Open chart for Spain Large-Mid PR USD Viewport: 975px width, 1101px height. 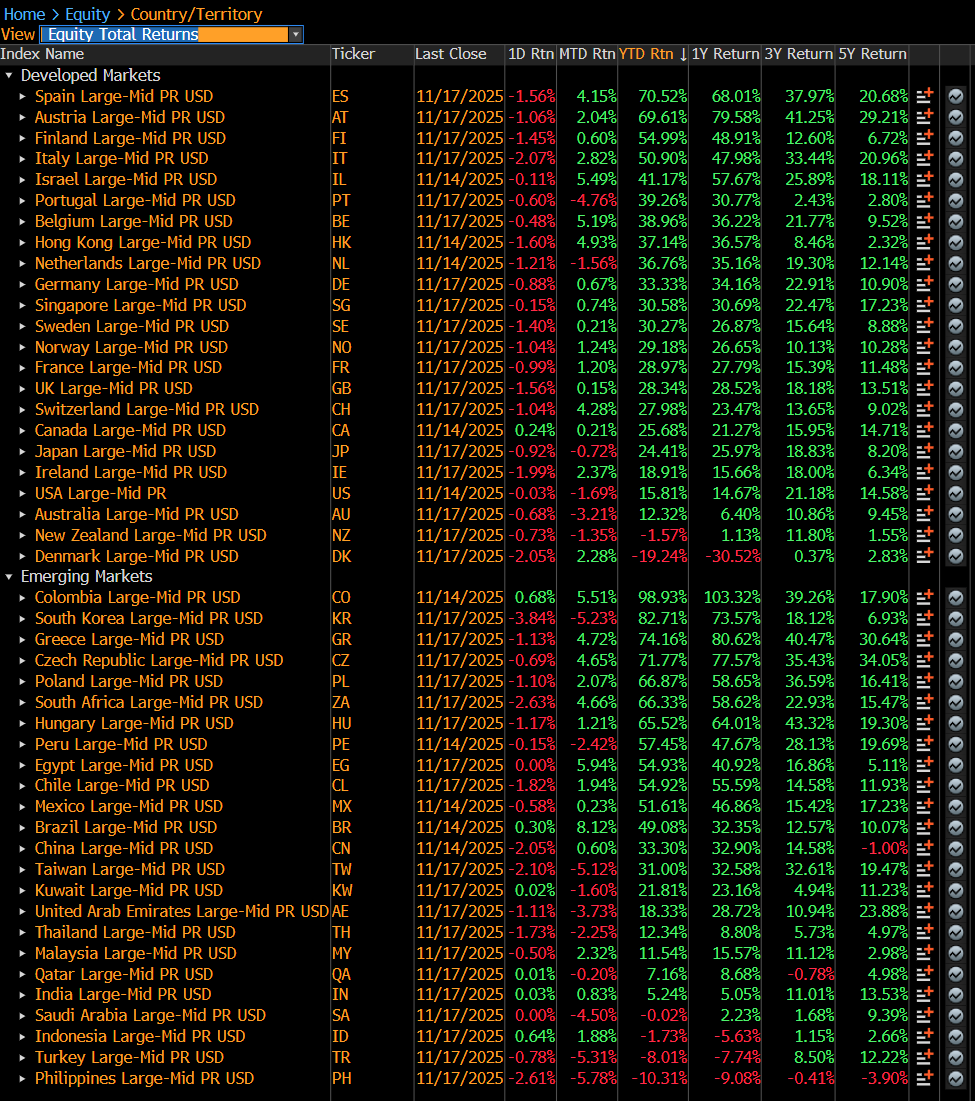[x=956, y=96]
